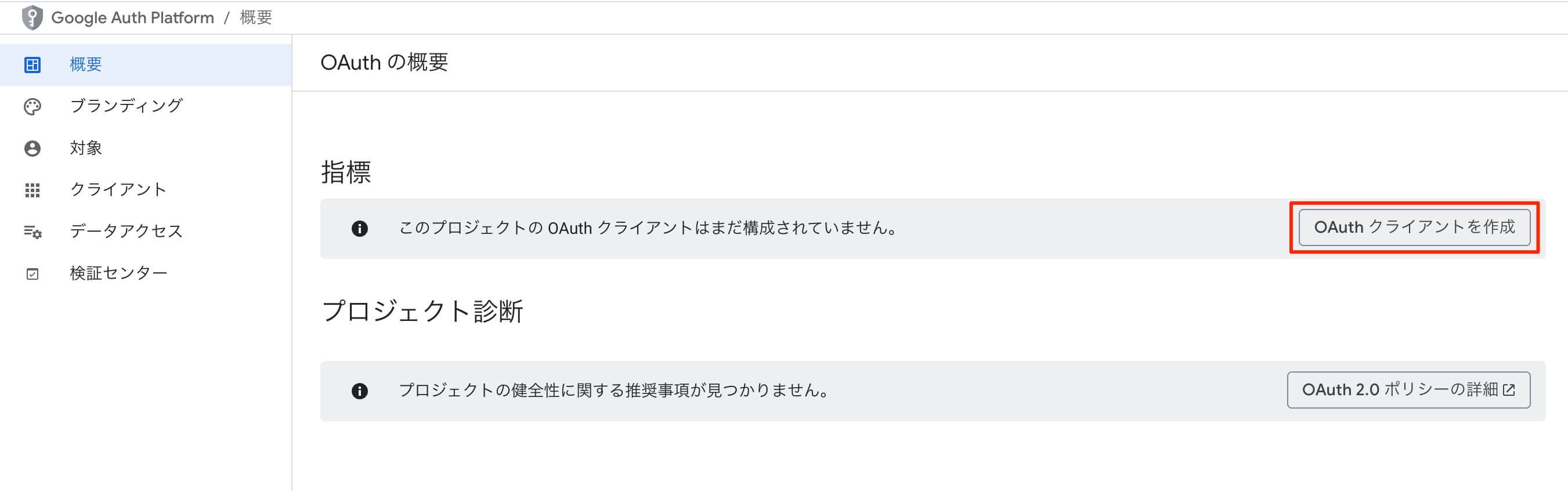Click the 対象 person icon
The width and height of the screenshot is (1568, 491).
pos(32,149)
